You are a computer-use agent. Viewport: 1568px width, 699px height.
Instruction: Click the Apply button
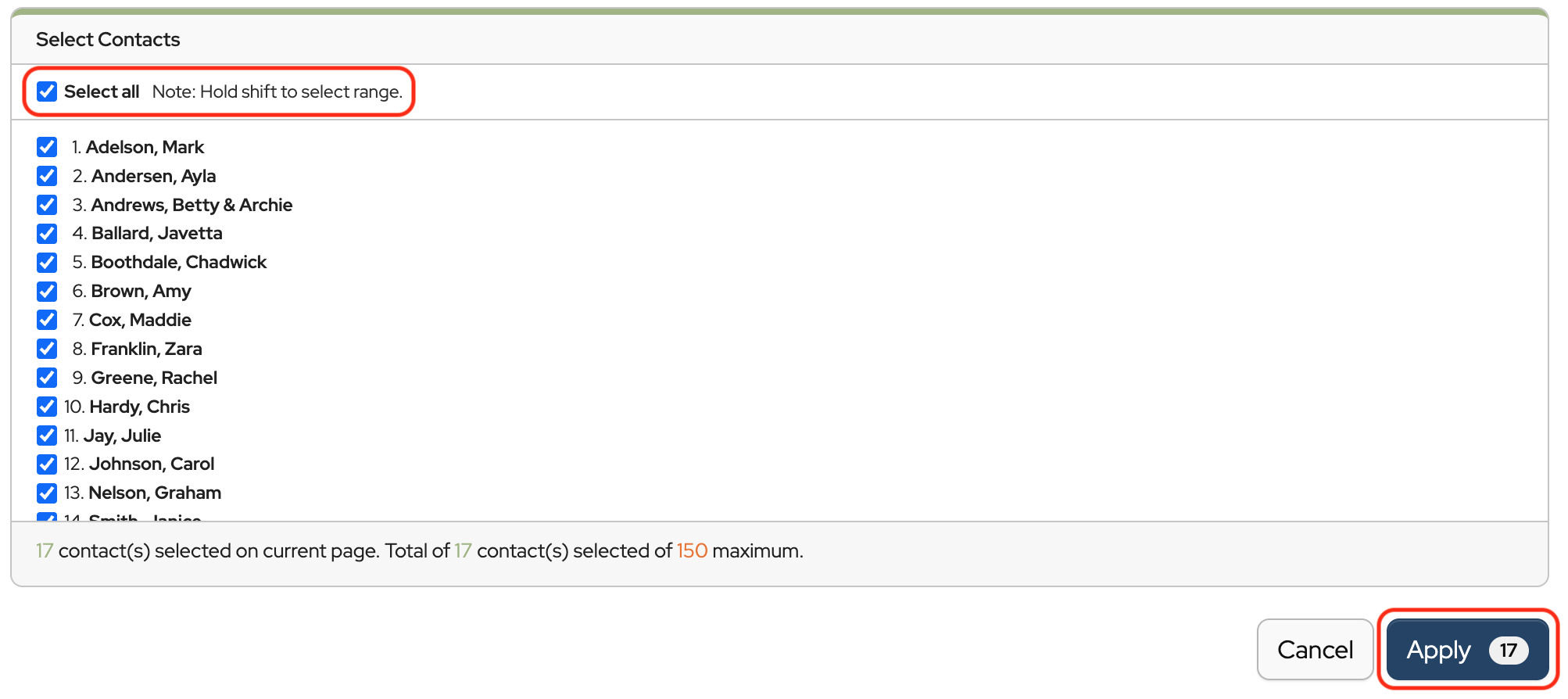1440,650
